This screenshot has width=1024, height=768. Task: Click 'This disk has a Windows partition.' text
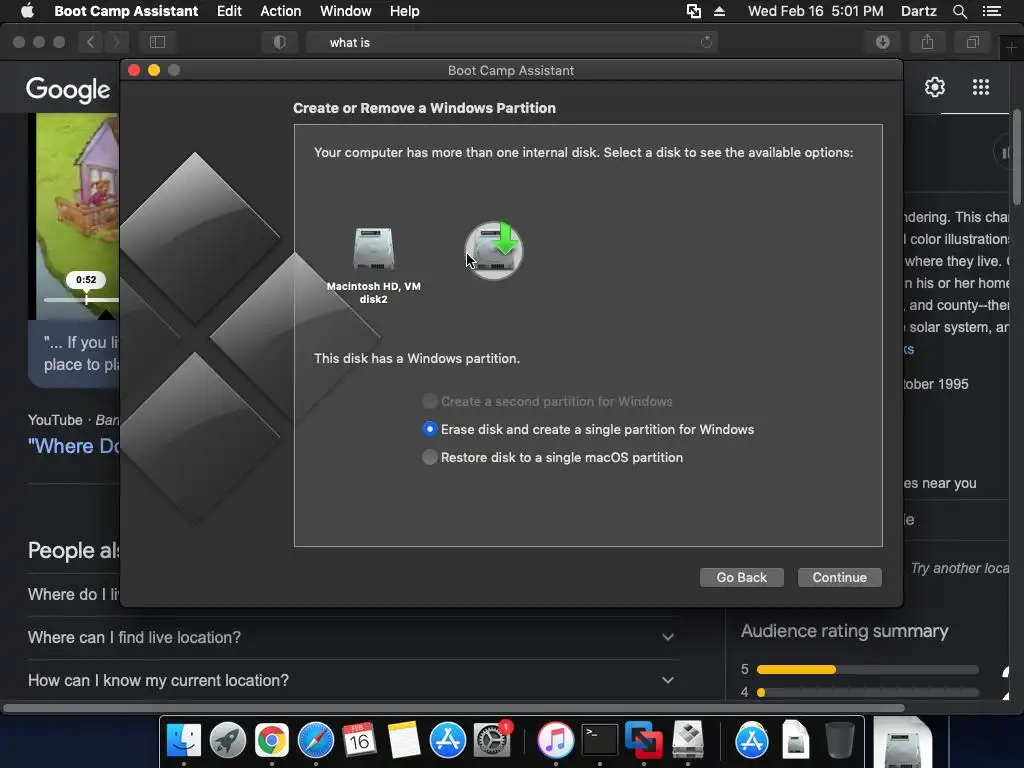(417, 358)
